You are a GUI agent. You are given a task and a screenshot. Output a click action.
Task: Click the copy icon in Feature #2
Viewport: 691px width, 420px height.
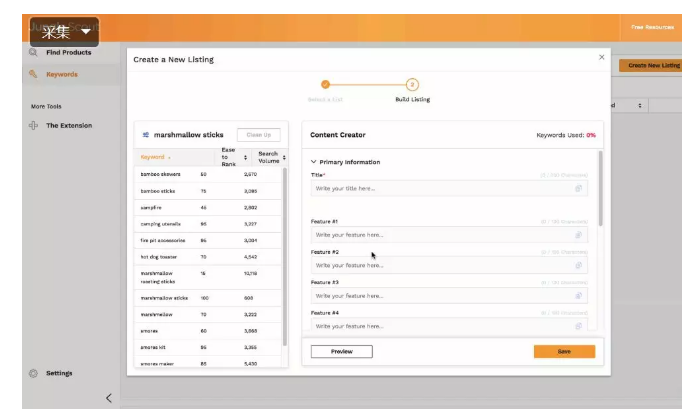click(578, 265)
